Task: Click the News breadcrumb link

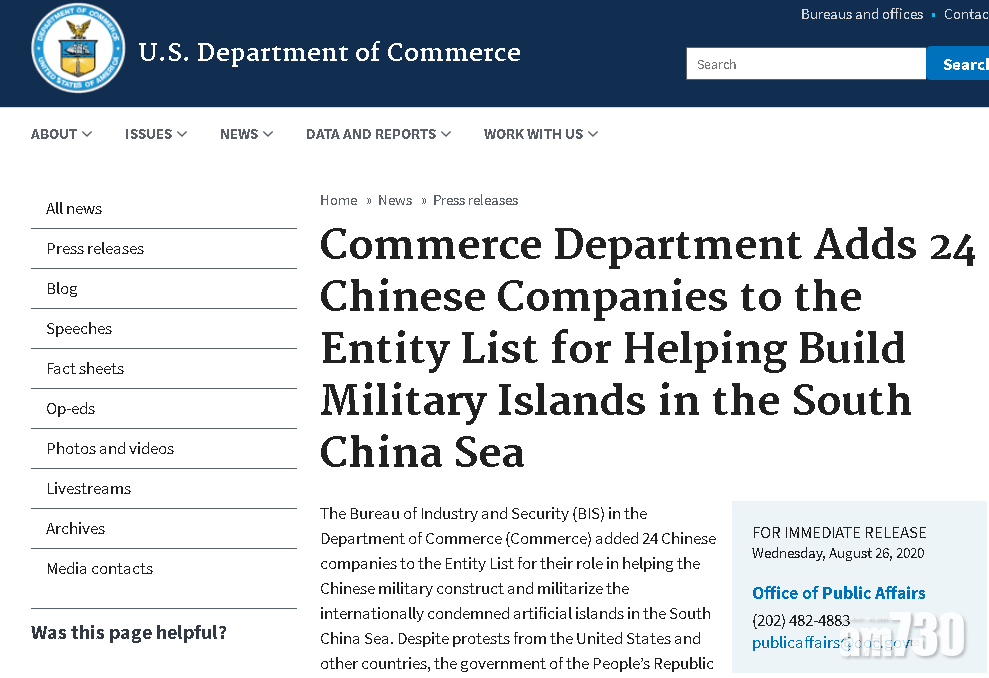Action: (395, 200)
